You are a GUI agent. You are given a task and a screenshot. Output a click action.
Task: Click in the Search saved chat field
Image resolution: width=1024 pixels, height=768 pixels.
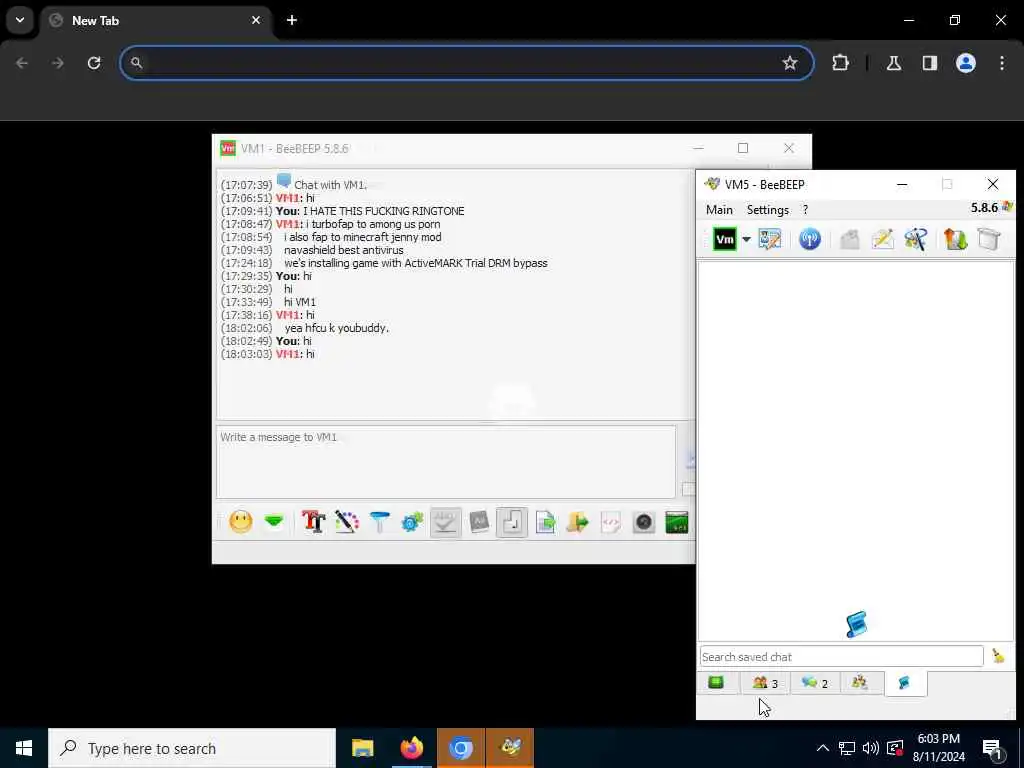[841, 656]
